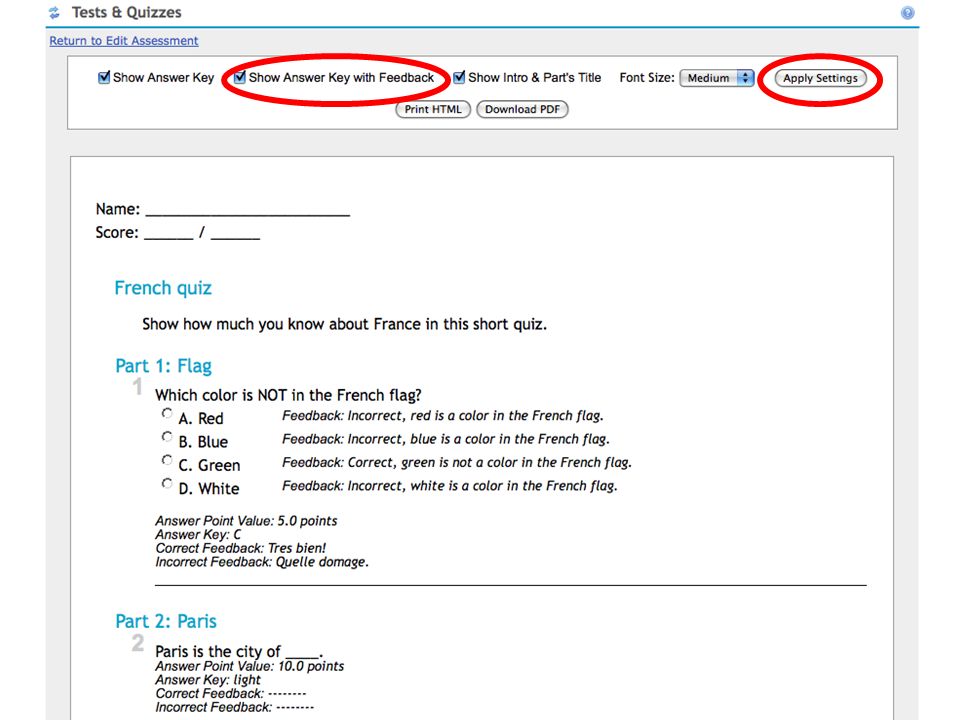Screen dimensions: 960x720
Task: Select radio option B. Blue
Action: 167,437
